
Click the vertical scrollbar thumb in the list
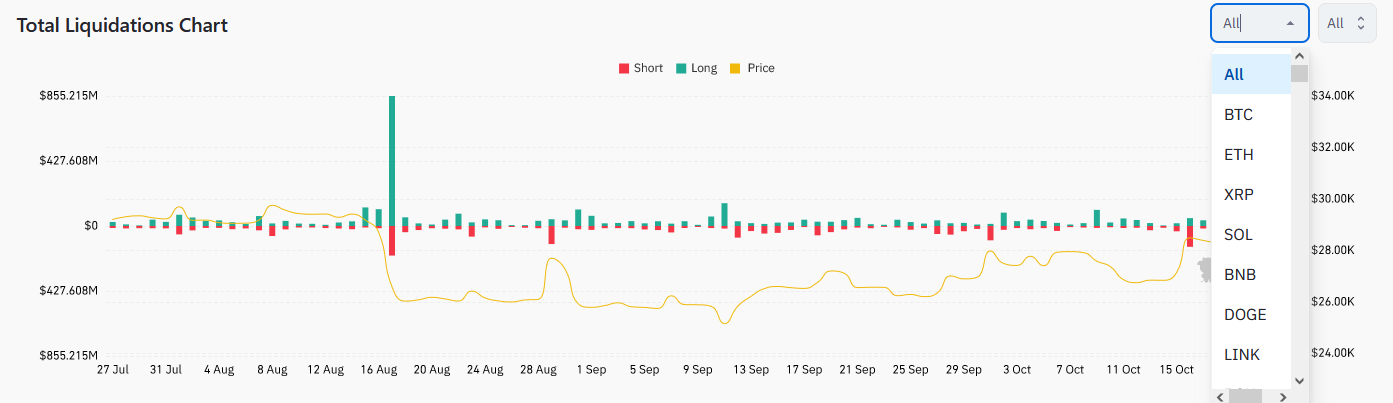pyautogui.click(x=1299, y=73)
